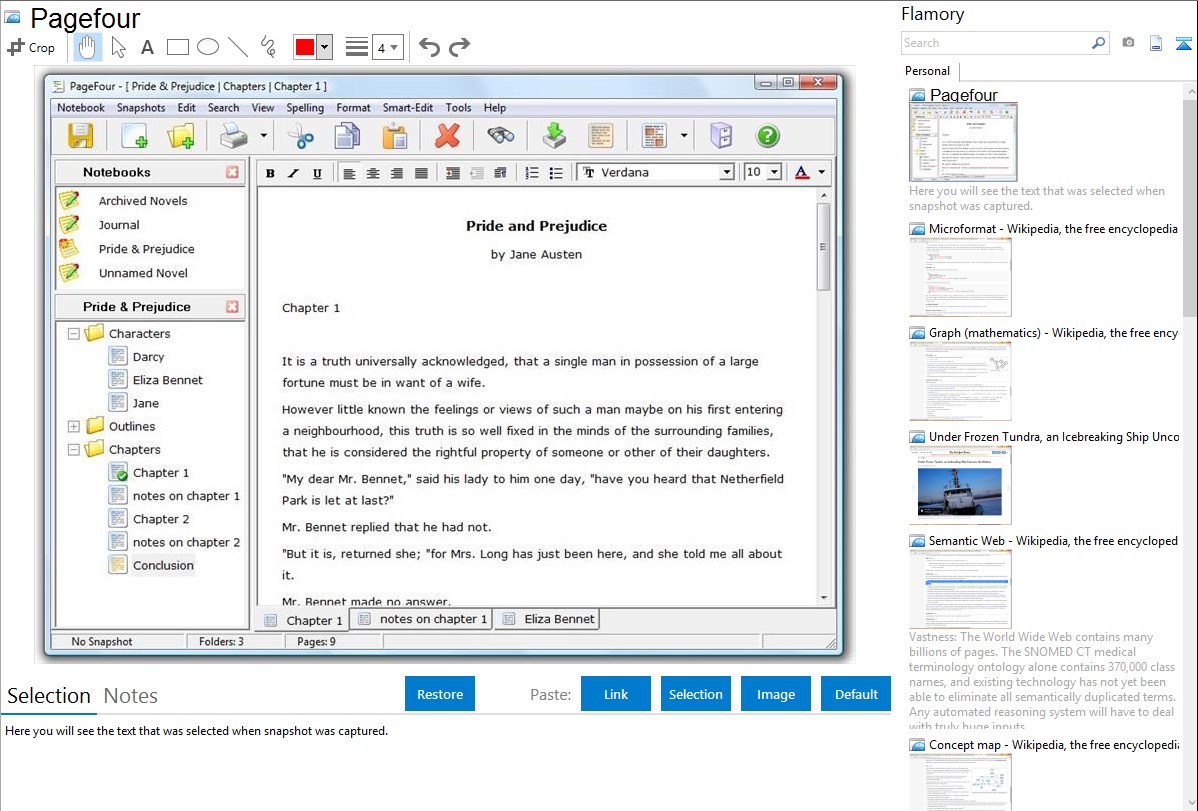The height and width of the screenshot is (811, 1198).
Task: Open the Pagefour snapshot thumbnail
Action: pos(963,143)
